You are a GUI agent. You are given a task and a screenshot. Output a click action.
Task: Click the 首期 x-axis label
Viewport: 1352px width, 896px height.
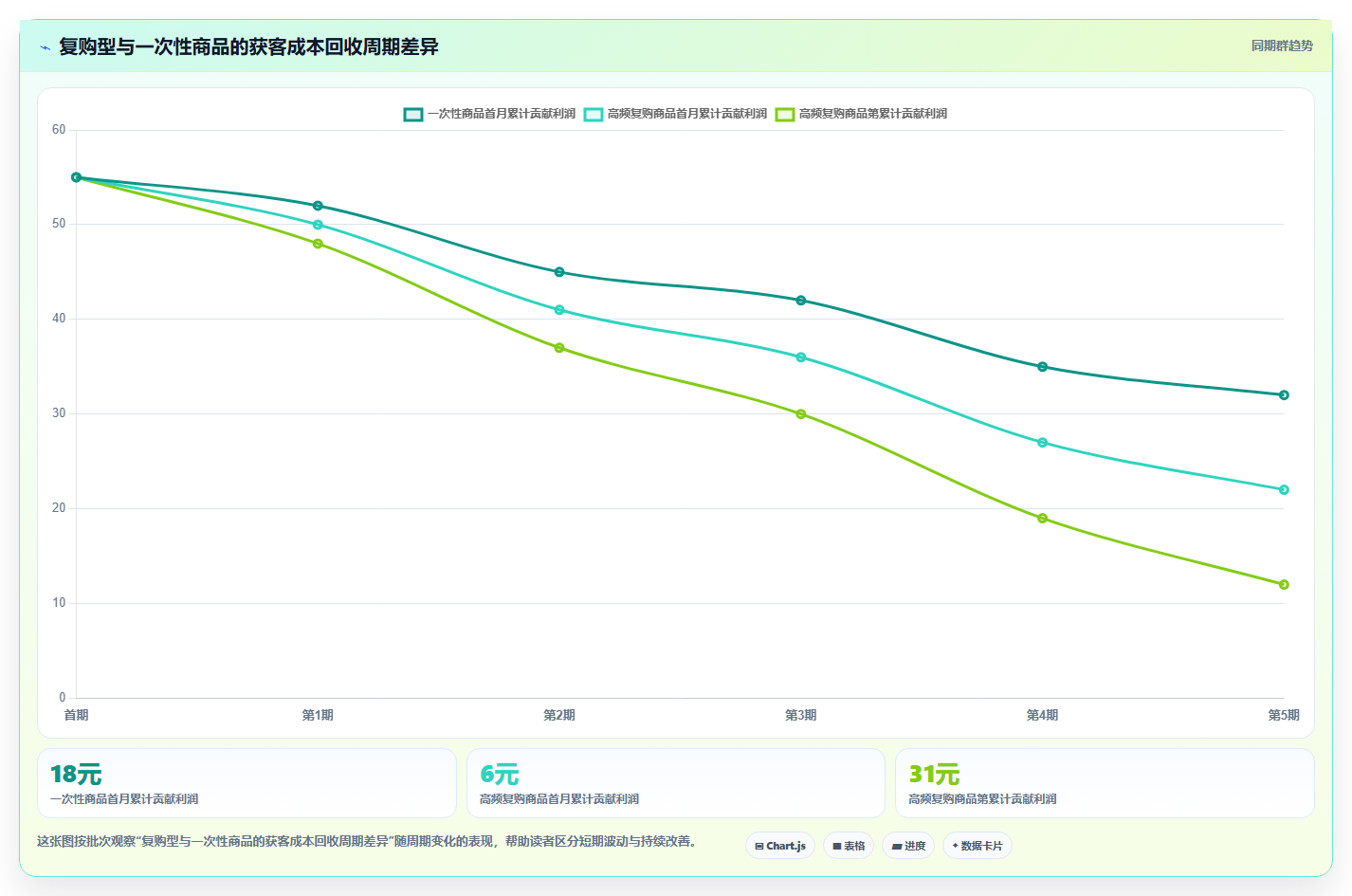76,715
